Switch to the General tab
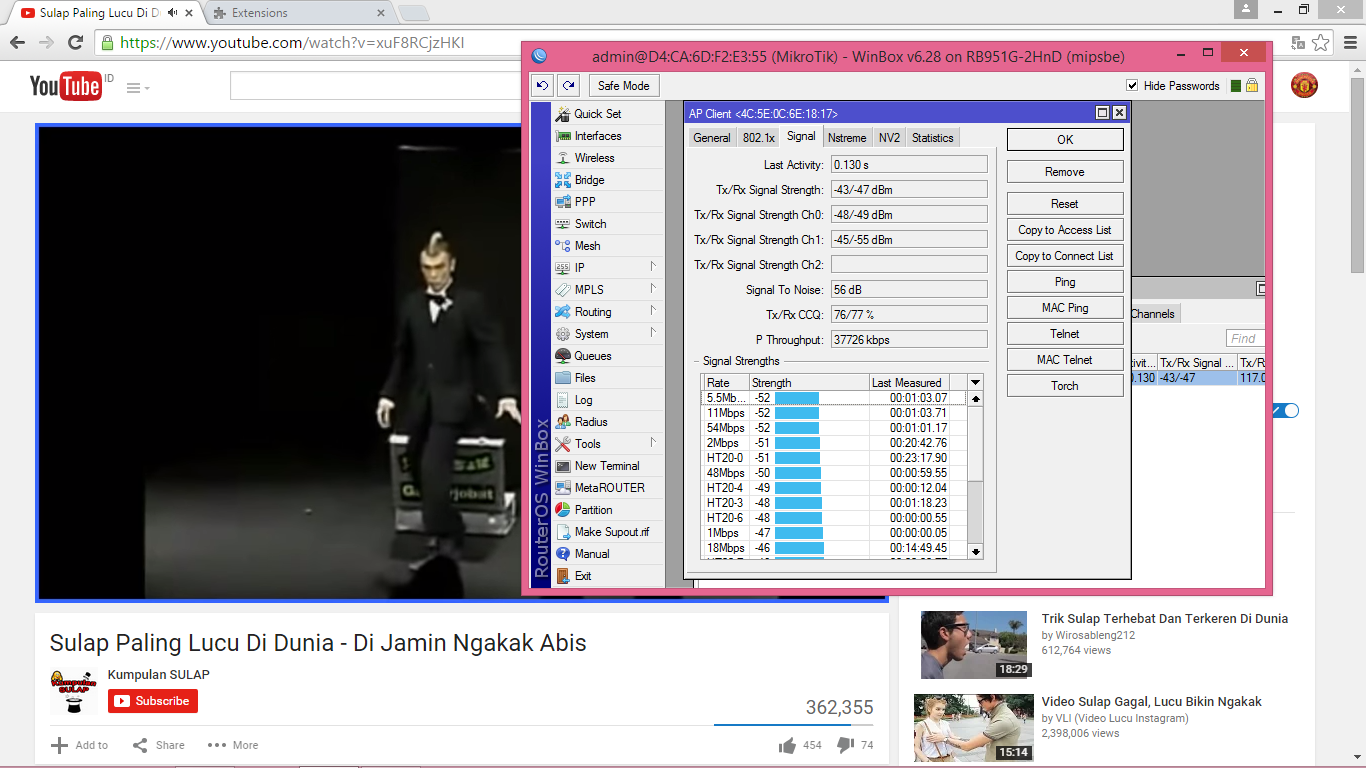The height and width of the screenshot is (768, 1366). [x=712, y=138]
